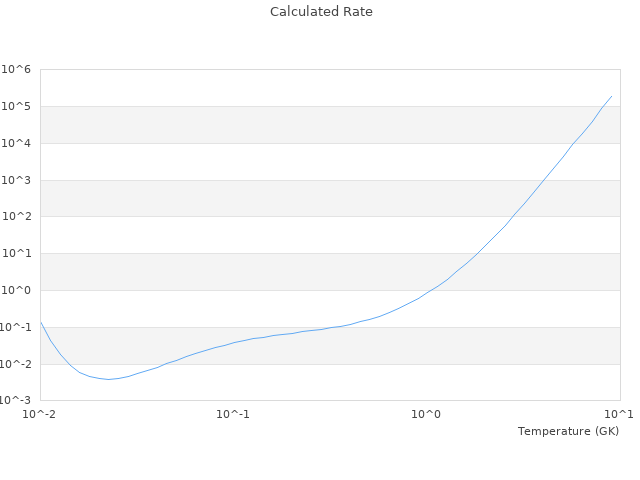Screen dimensions: 640x480
Task: Click the 10^2 y-axis tick label
Action: (17, 216)
